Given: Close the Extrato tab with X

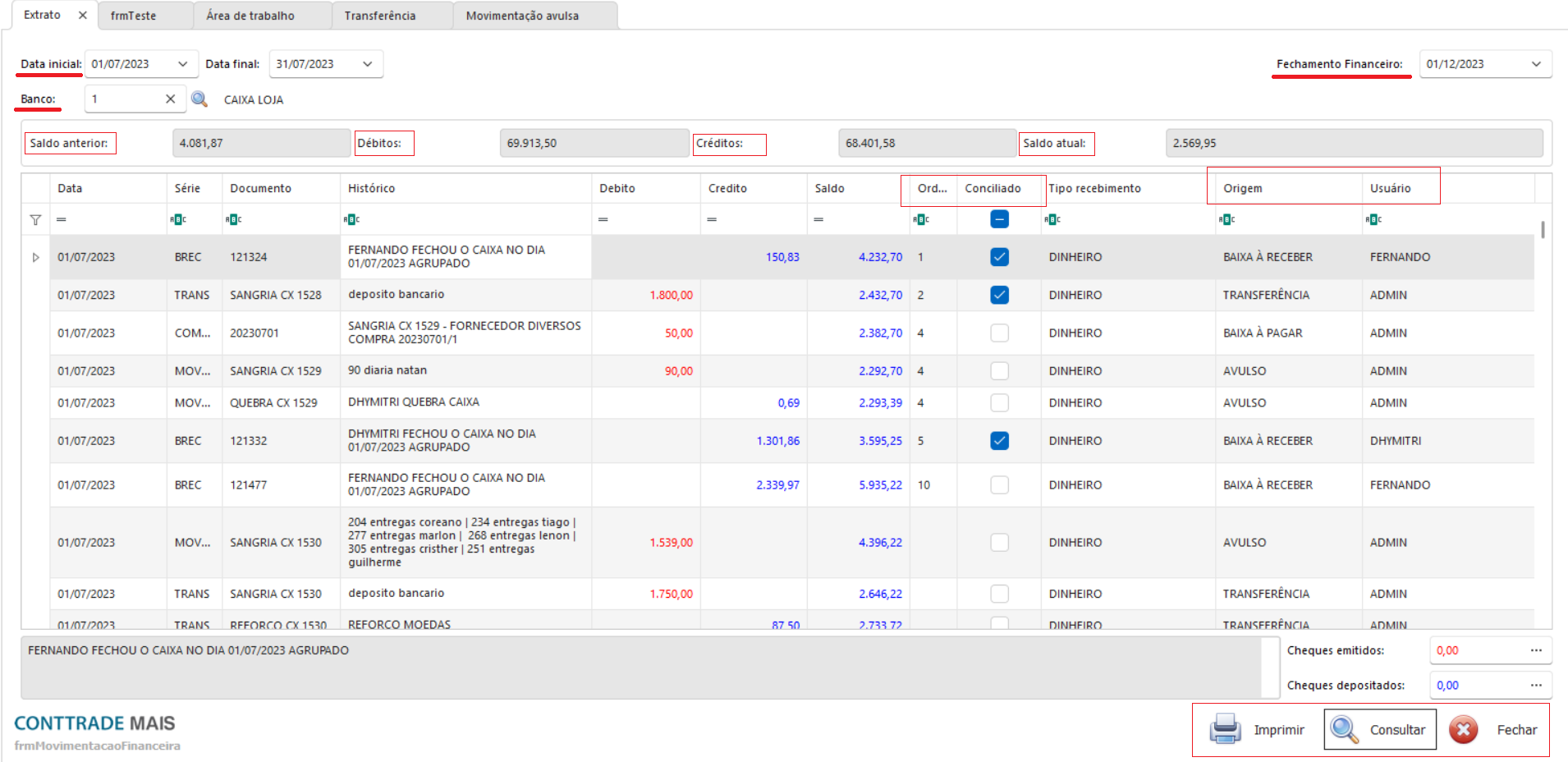Looking at the screenshot, I should pyautogui.click(x=82, y=16).
